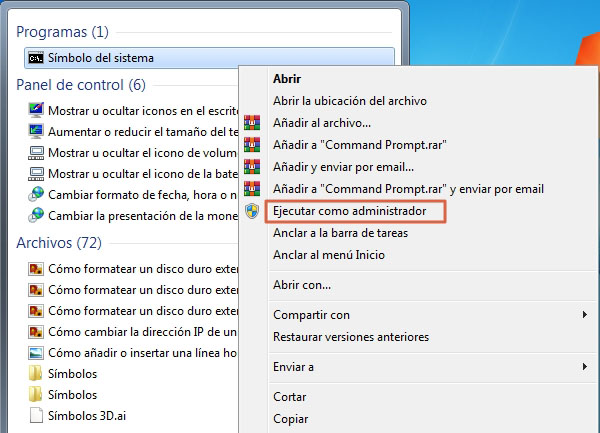Open Cómo cambiar la dirección IP file result
Viewport: 600px width, 433px height.
(x=142, y=332)
